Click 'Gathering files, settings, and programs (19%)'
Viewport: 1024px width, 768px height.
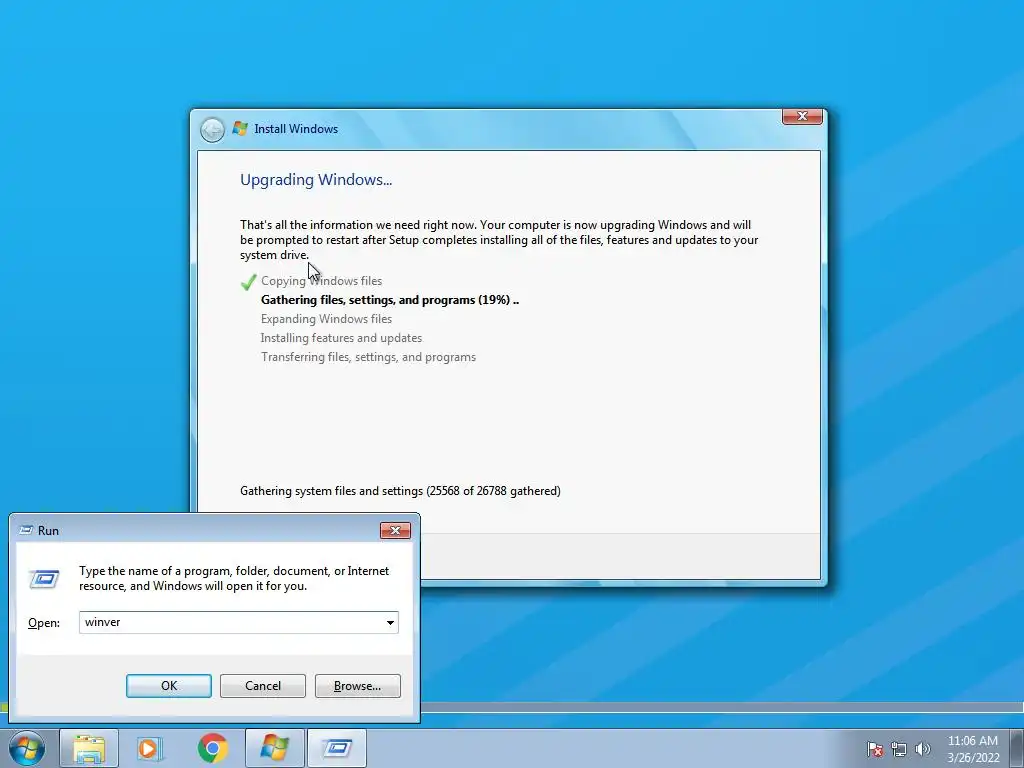coord(390,300)
